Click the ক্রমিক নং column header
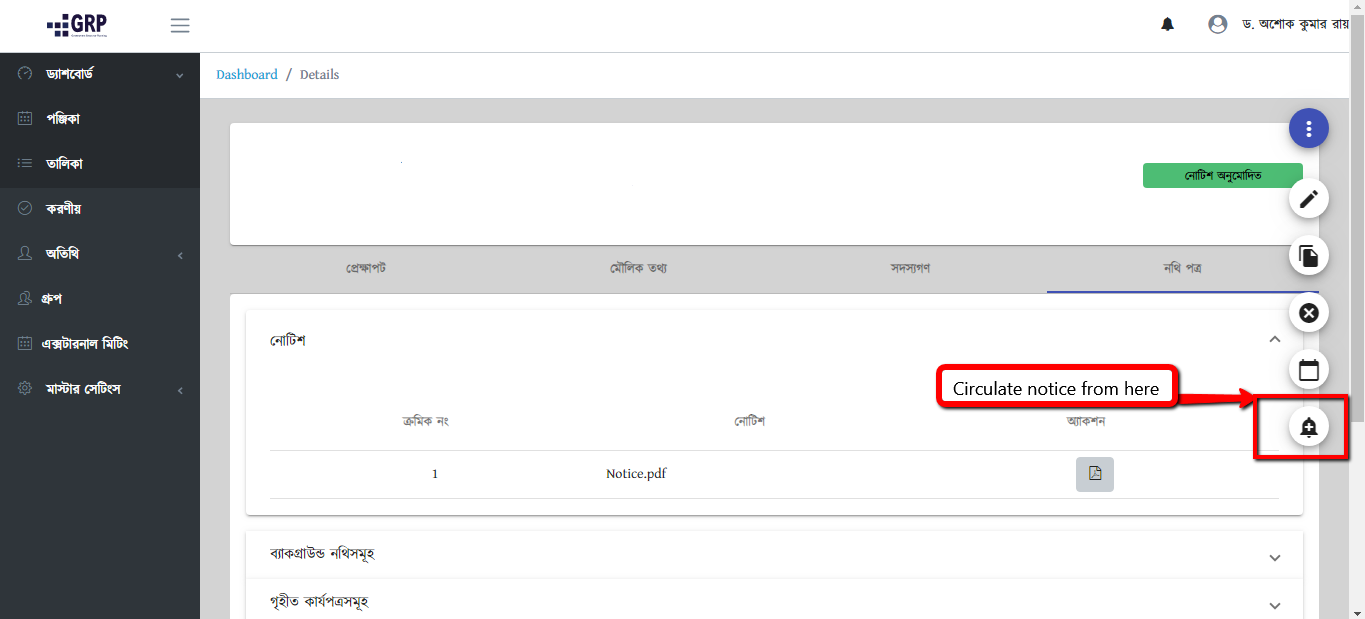Viewport: 1365px width, 619px height. click(425, 421)
